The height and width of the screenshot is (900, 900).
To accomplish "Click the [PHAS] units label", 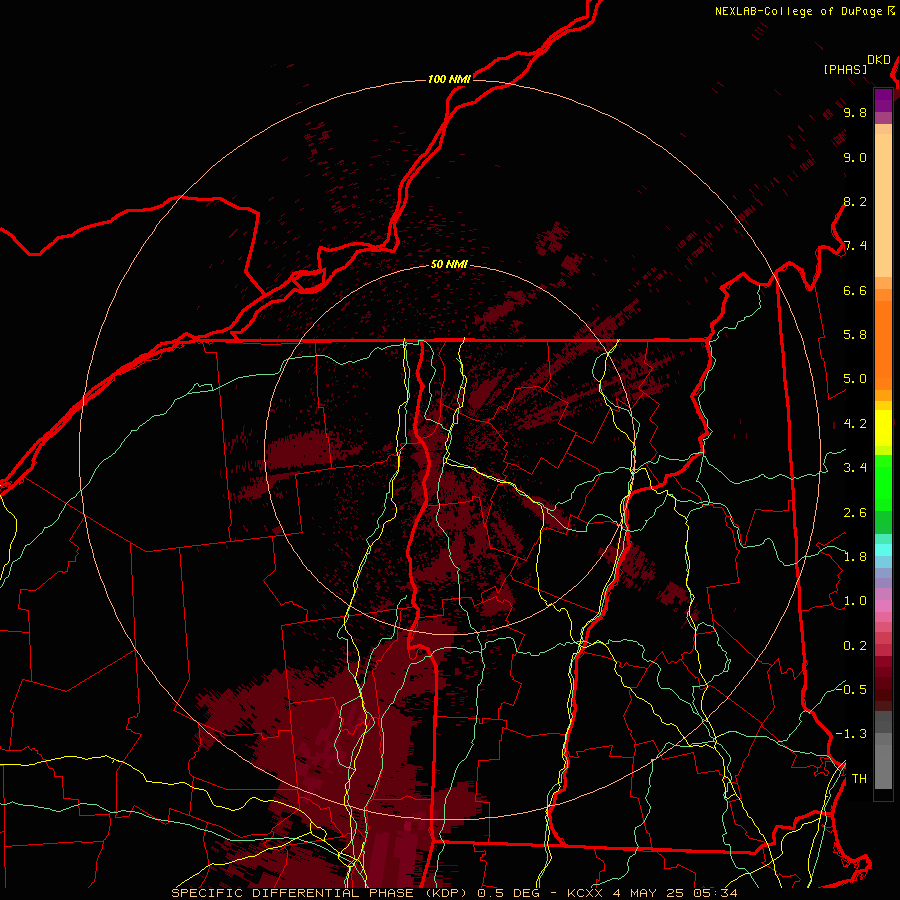I will point(845,70).
